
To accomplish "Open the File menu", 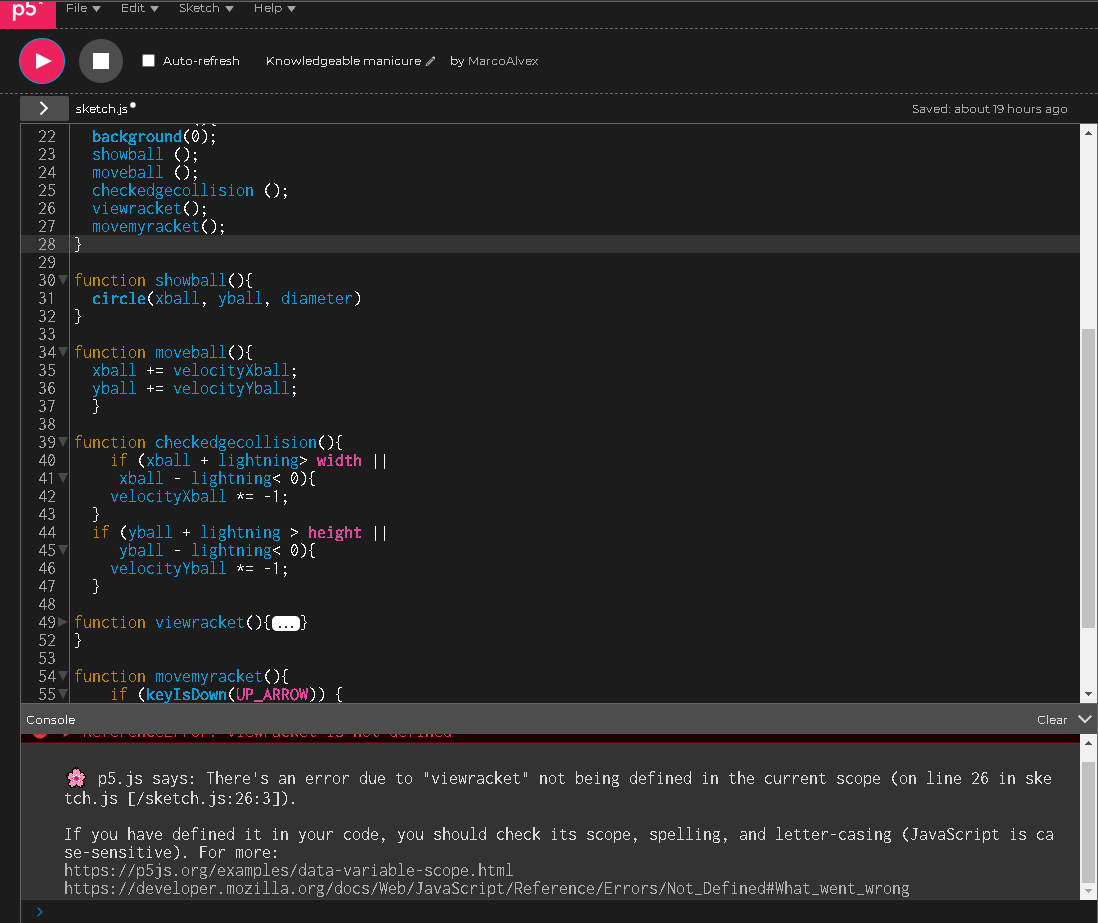I will [x=83, y=8].
